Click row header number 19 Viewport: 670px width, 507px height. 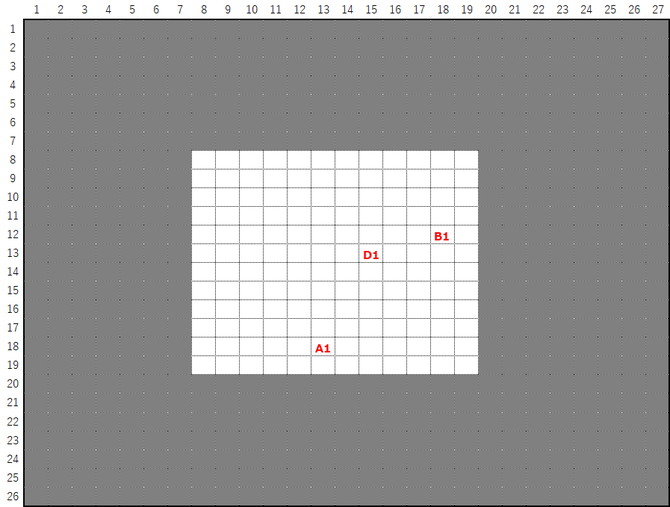[13, 365]
